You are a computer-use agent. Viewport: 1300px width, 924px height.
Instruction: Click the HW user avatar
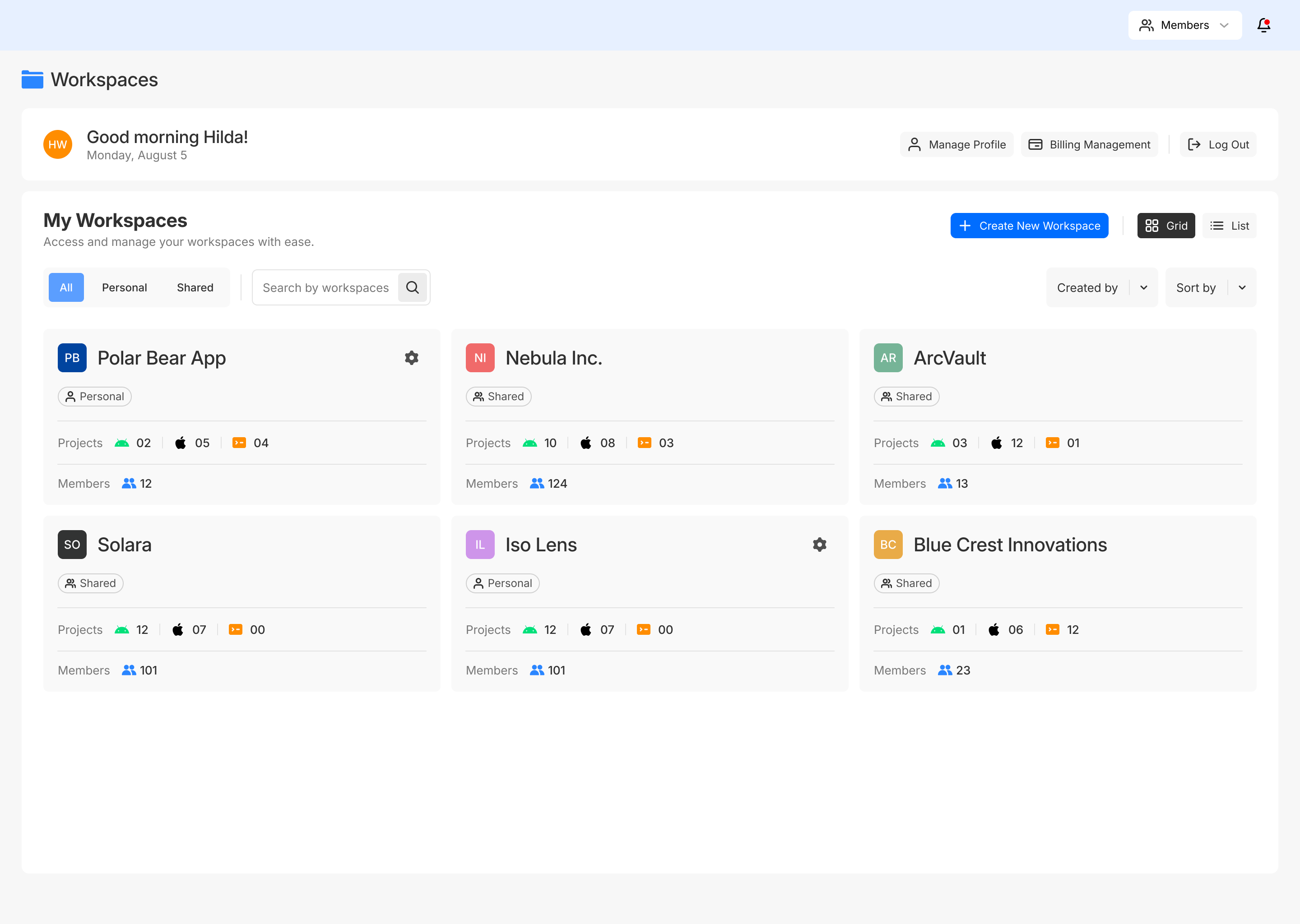(x=57, y=144)
